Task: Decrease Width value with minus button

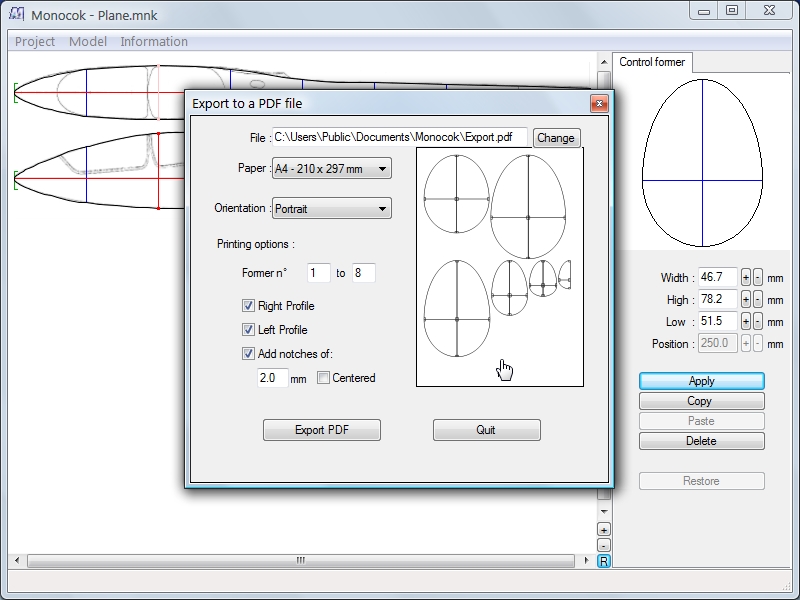Action: [x=758, y=278]
